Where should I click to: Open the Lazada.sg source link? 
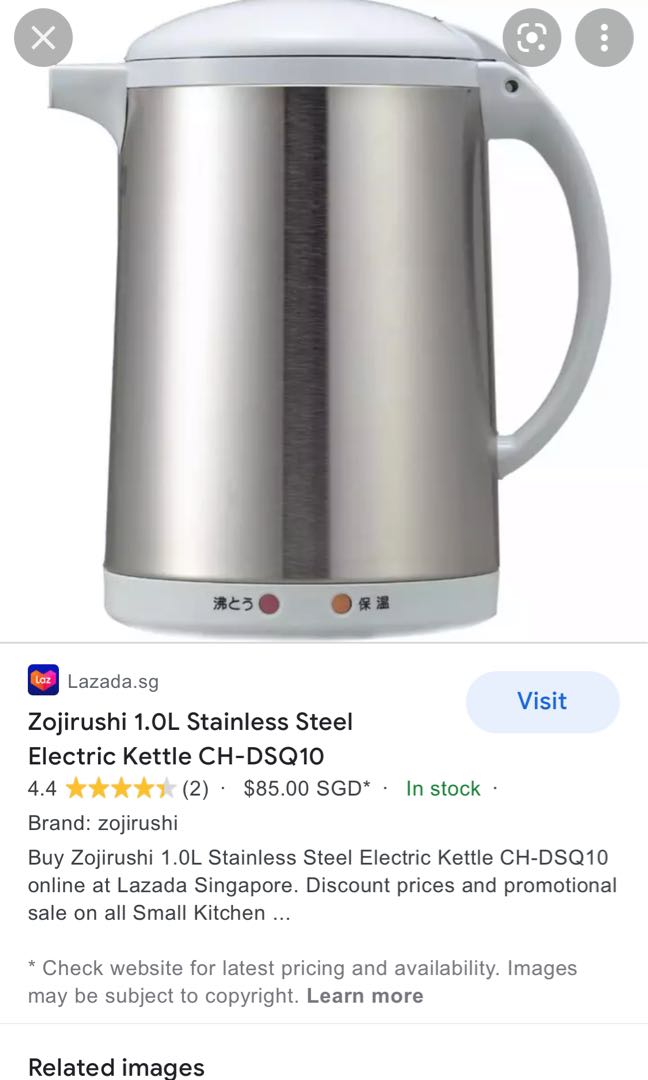113,681
